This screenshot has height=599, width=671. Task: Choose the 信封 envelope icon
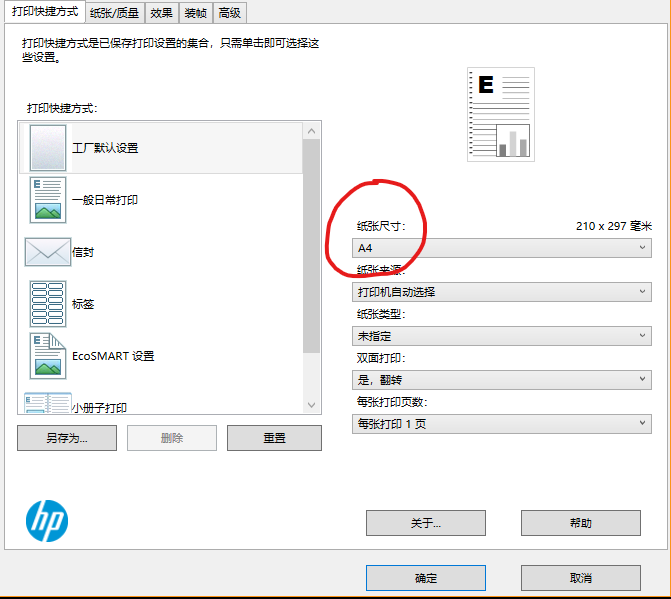[47, 252]
